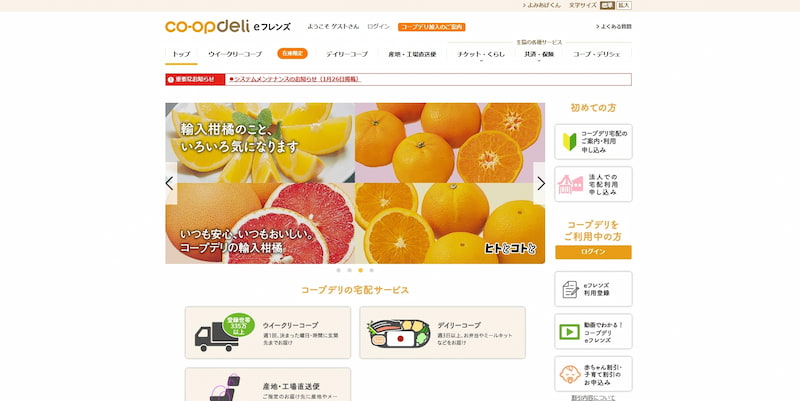800x401 pixels.
Task: Click the baby face discount icon
Action: [x=569, y=374]
